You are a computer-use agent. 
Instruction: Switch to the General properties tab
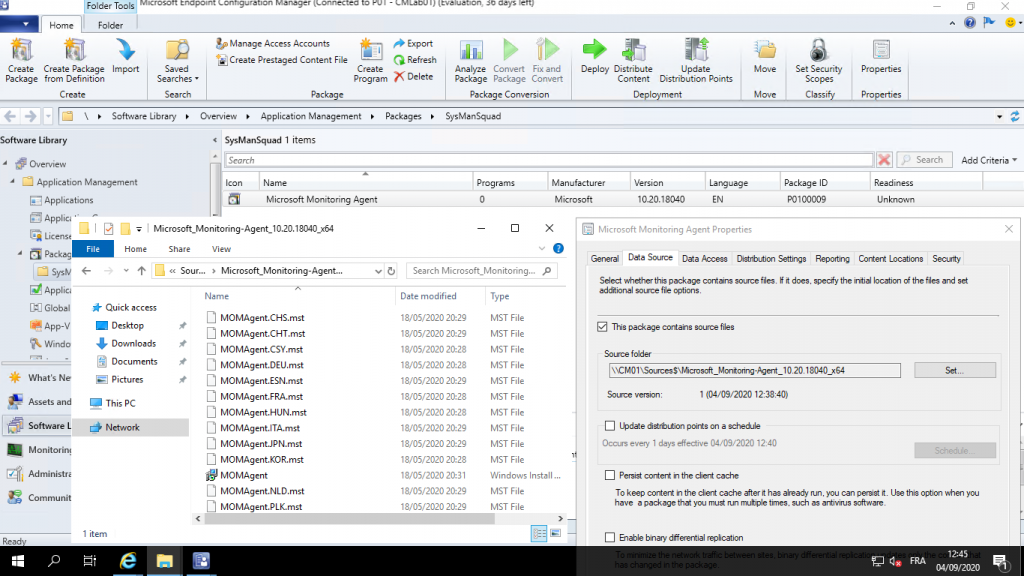click(x=605, y=259)
